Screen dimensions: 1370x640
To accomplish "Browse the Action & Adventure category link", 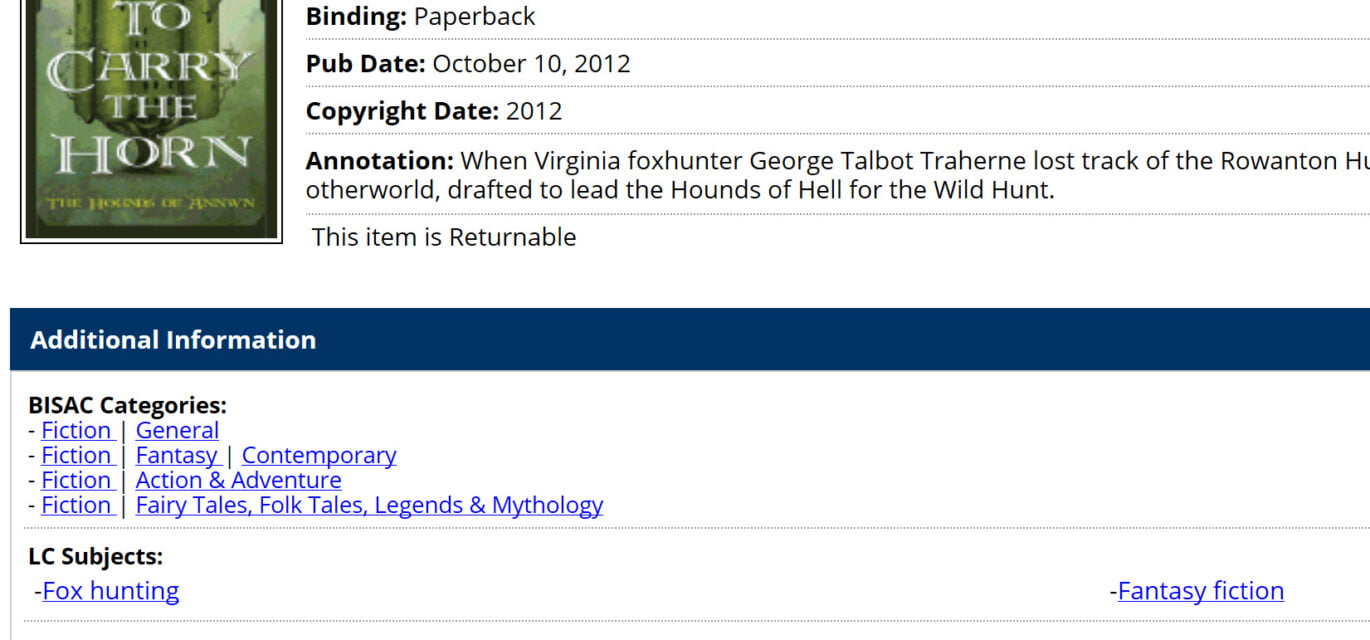I will tap(238, 481).
